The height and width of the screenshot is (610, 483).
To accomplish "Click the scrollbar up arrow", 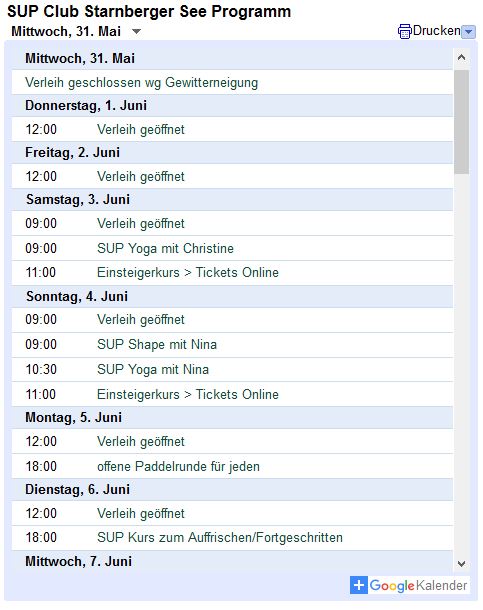I will tap(462, 58).
